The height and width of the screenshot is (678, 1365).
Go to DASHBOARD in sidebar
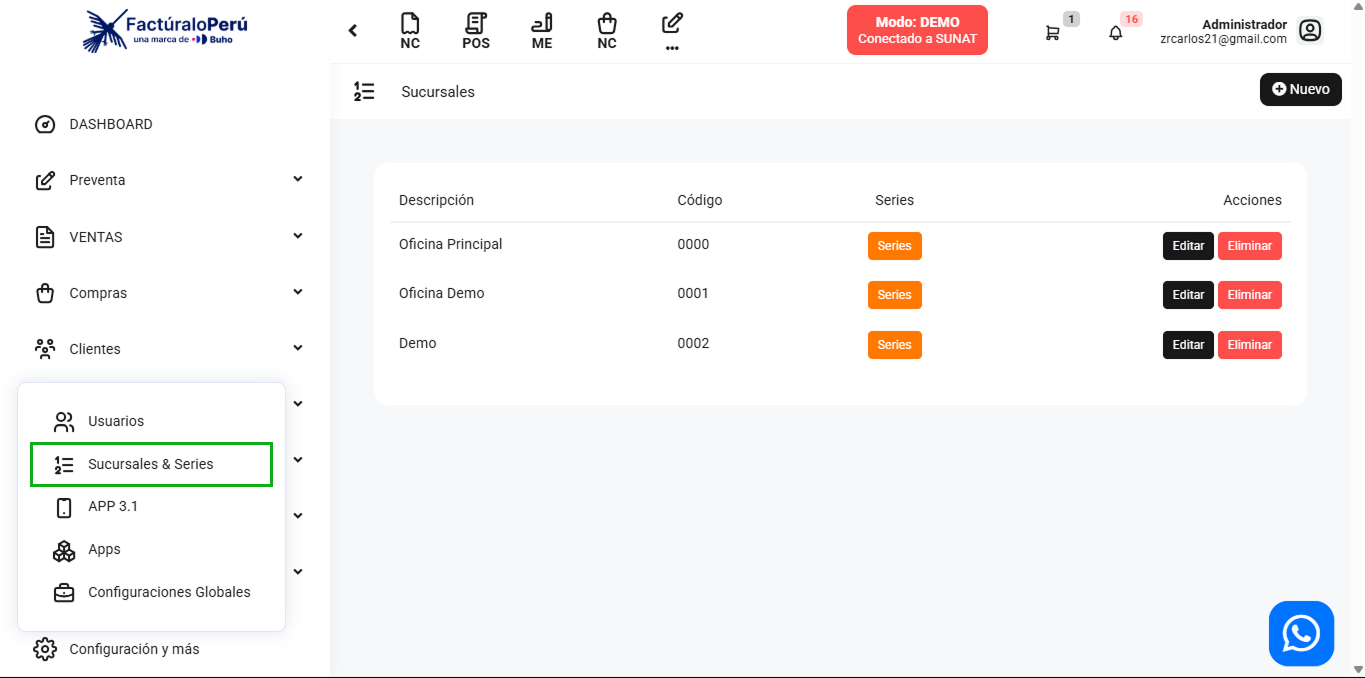pyautogui.click(x=110, y=124)
